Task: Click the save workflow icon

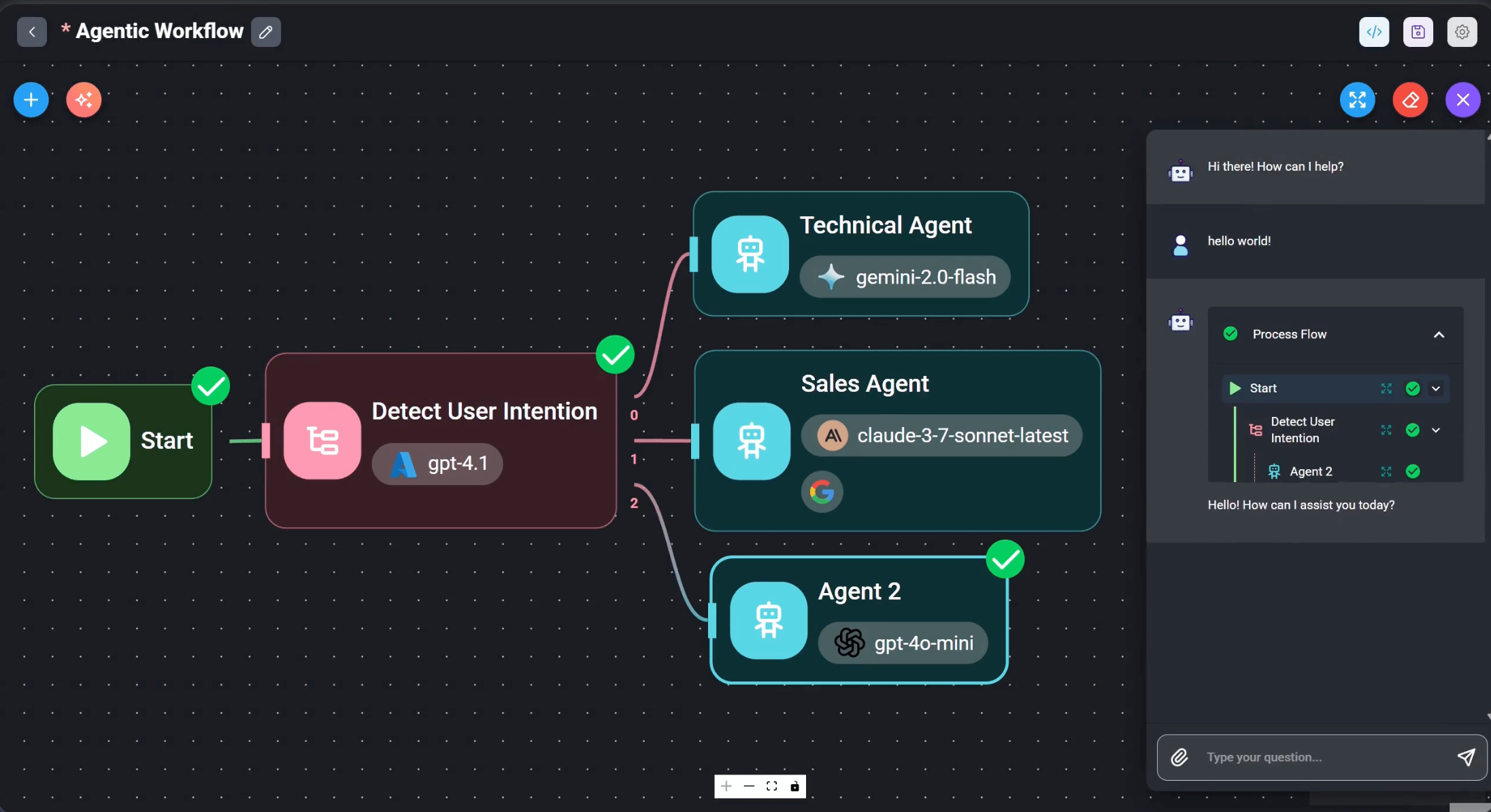Action: (1418, 32)
